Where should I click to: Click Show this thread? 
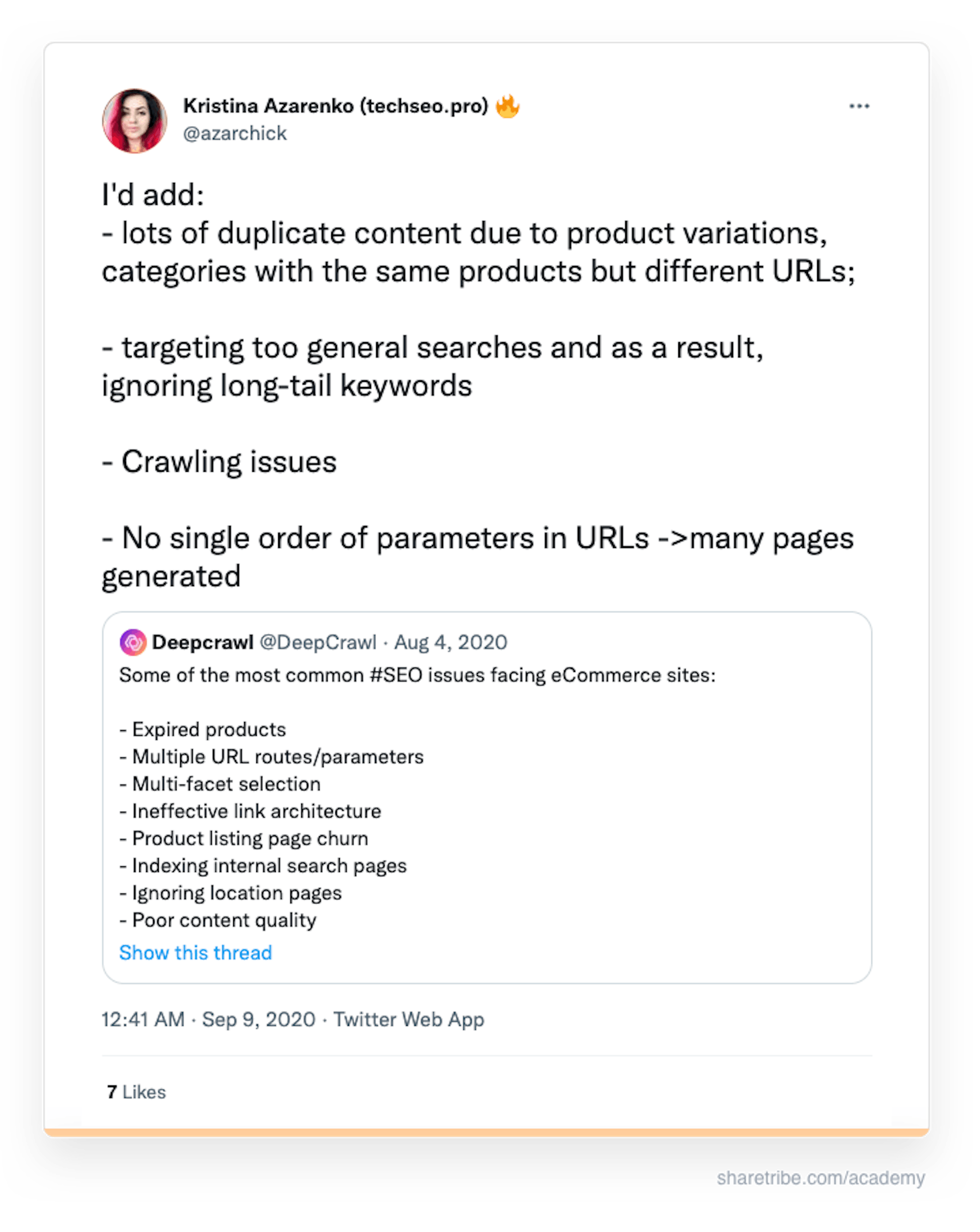[x=195, y=952]
